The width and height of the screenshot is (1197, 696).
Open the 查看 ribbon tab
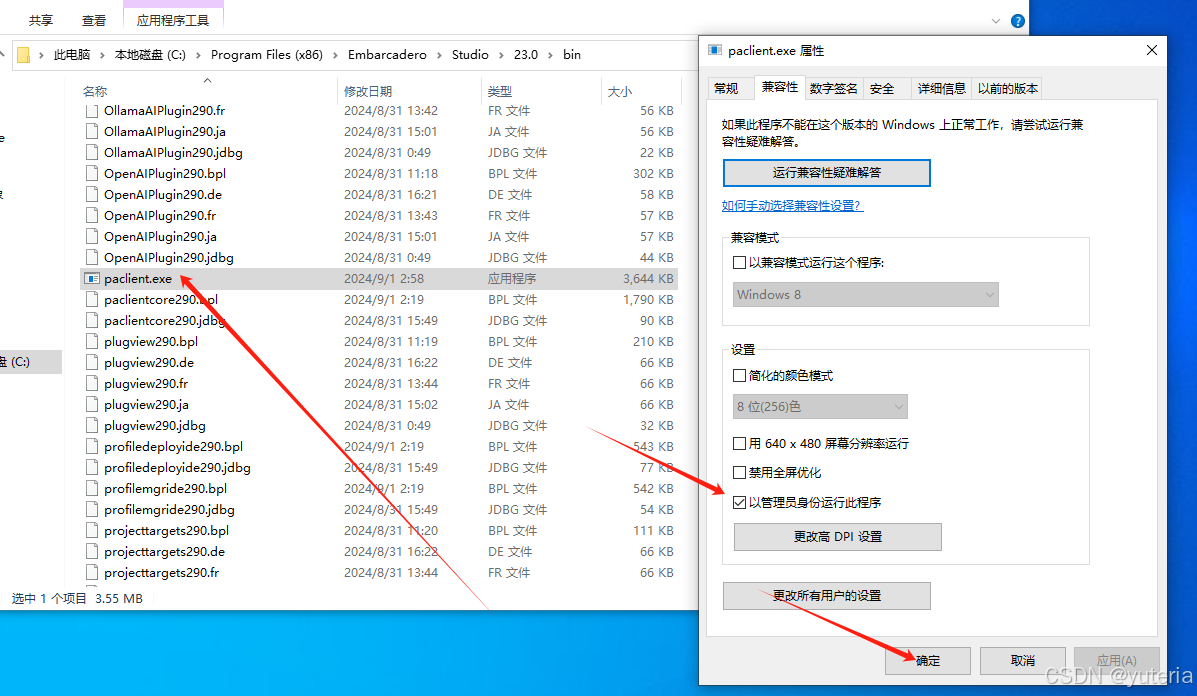[94, 21]
